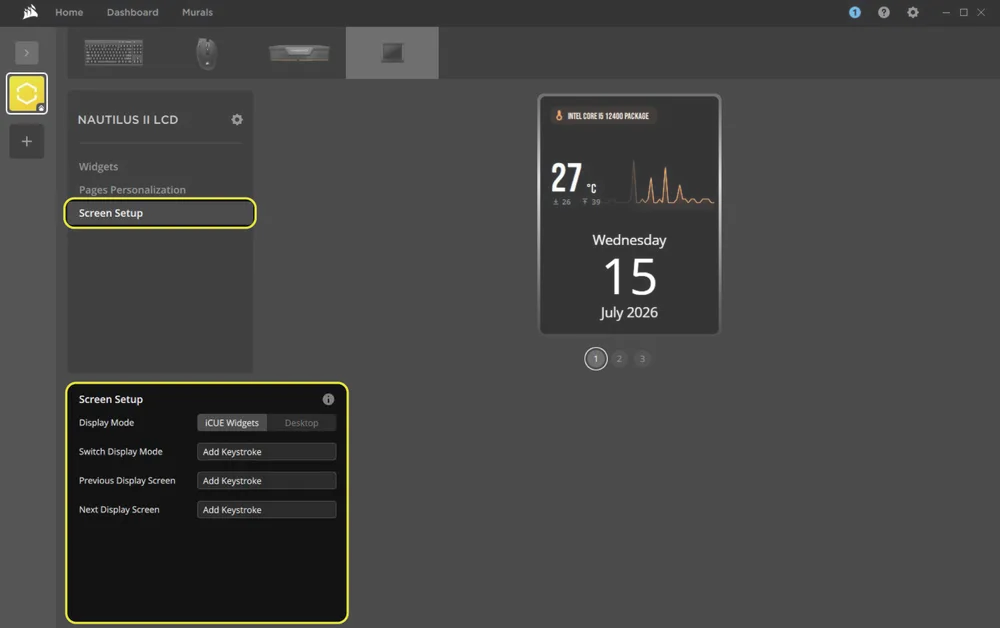1000x628 pixels.
Task: Click the temperature graph in preview
Action: 661,182
